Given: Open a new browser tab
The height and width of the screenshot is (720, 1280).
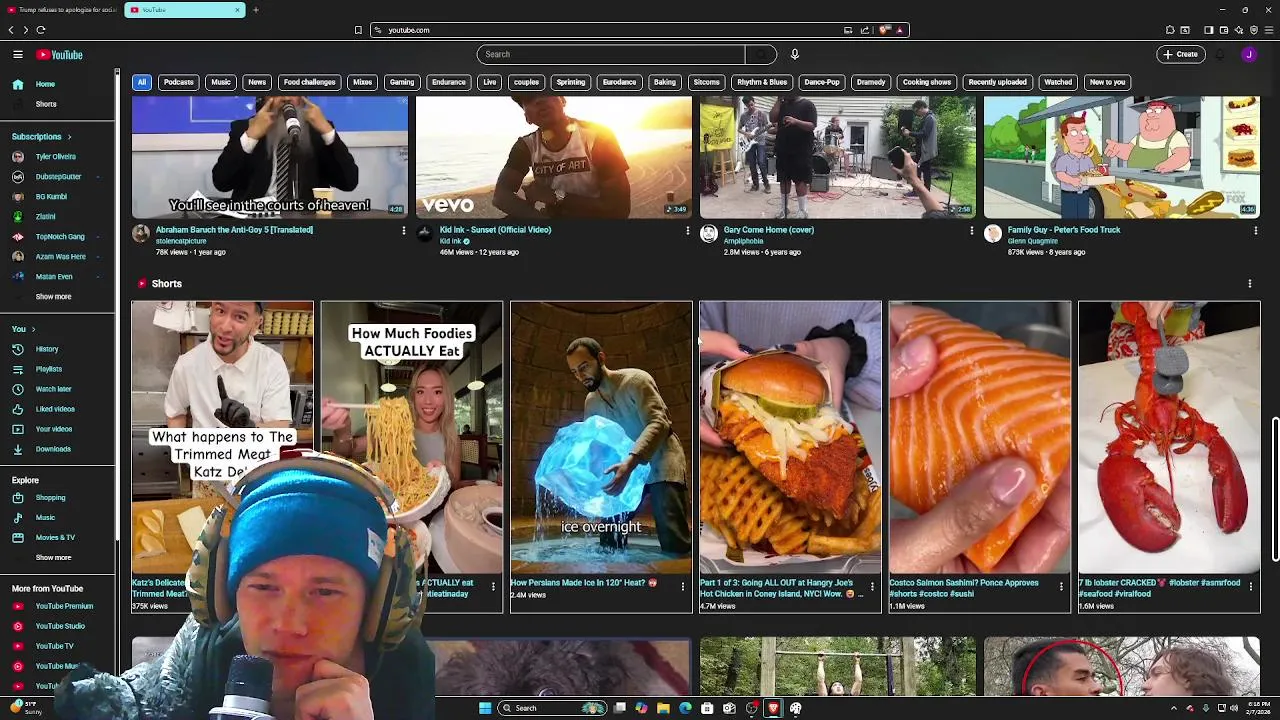Looking at the screenshot, I should coord(255,10).
